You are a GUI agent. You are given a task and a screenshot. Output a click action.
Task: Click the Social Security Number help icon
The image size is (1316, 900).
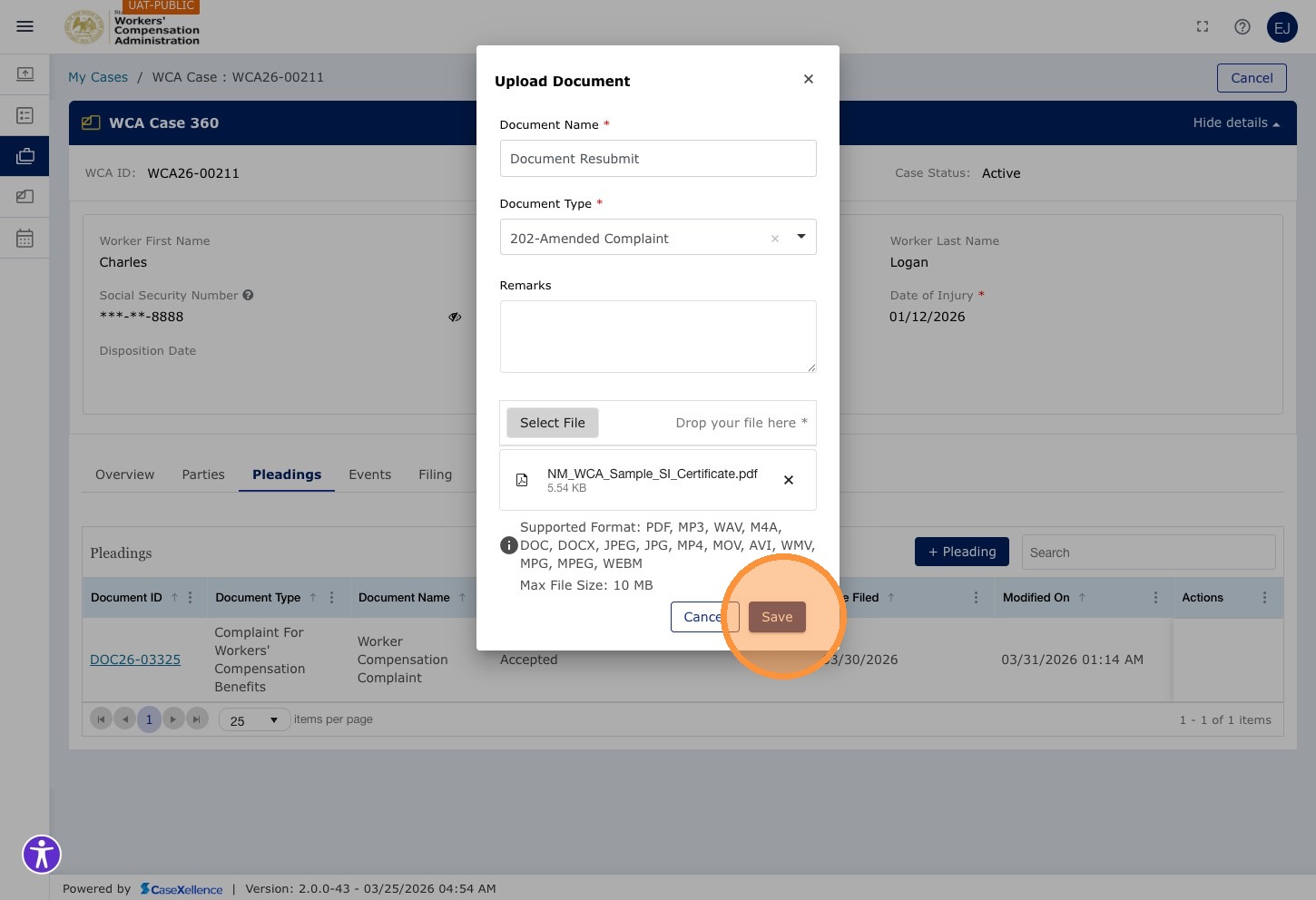coord(248,295)
